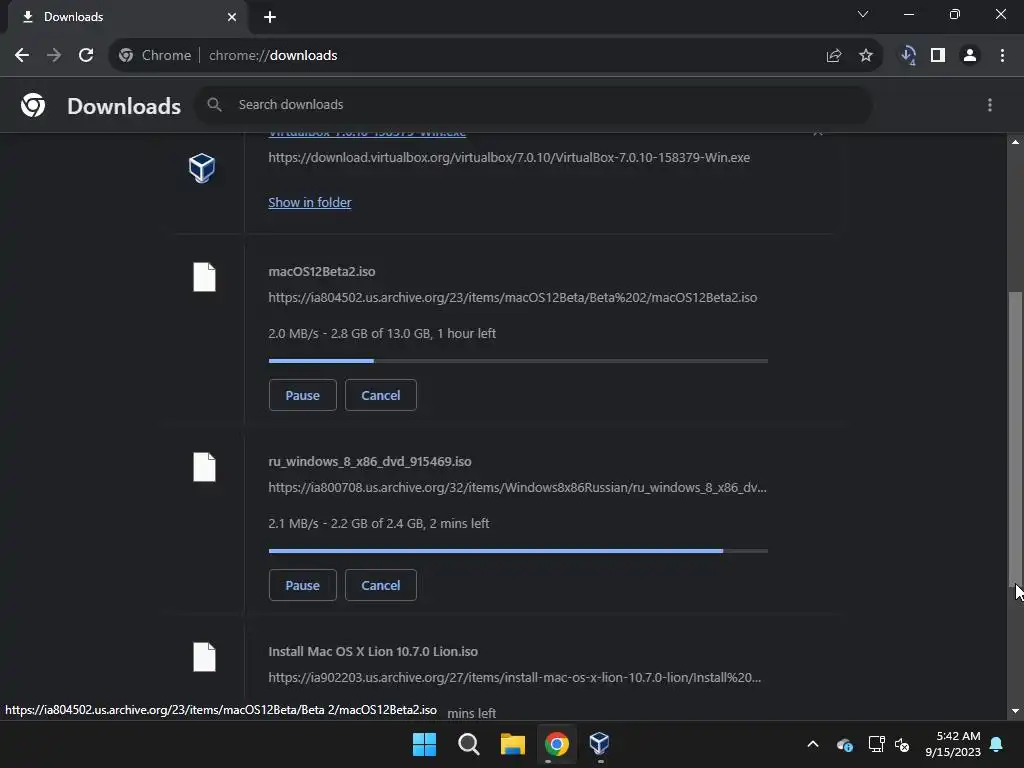Viewport: 1024px width, 768px height.
Task: Click the ru_windows_8 iso progress bar
Action: click(x=518, y=551)
